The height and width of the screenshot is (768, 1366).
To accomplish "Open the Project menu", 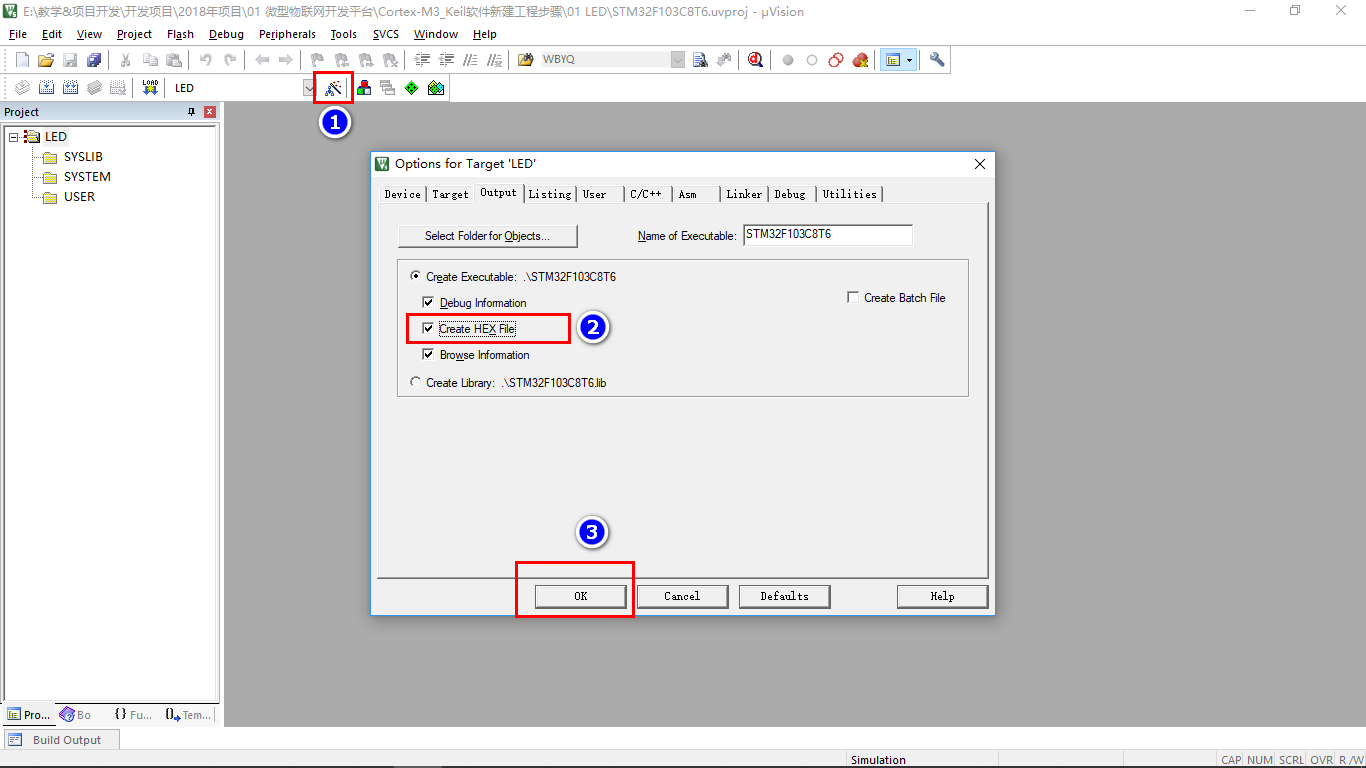I will [x=134, y=34].
